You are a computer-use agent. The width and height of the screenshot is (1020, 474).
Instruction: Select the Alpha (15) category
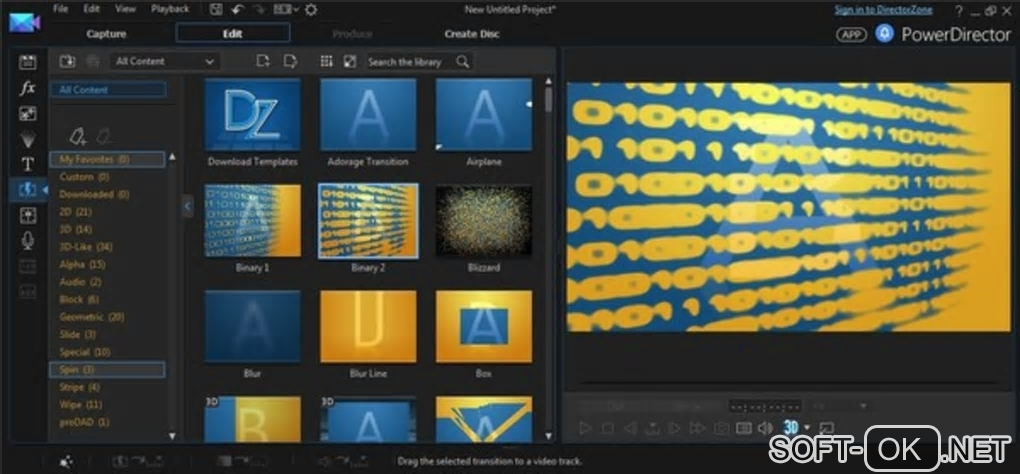82,265
